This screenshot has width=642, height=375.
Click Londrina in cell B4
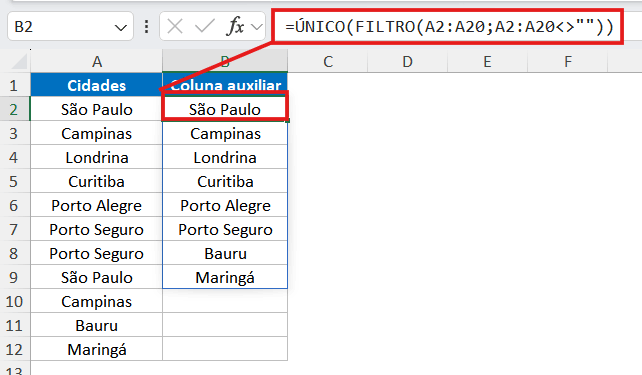click(225, 157)
